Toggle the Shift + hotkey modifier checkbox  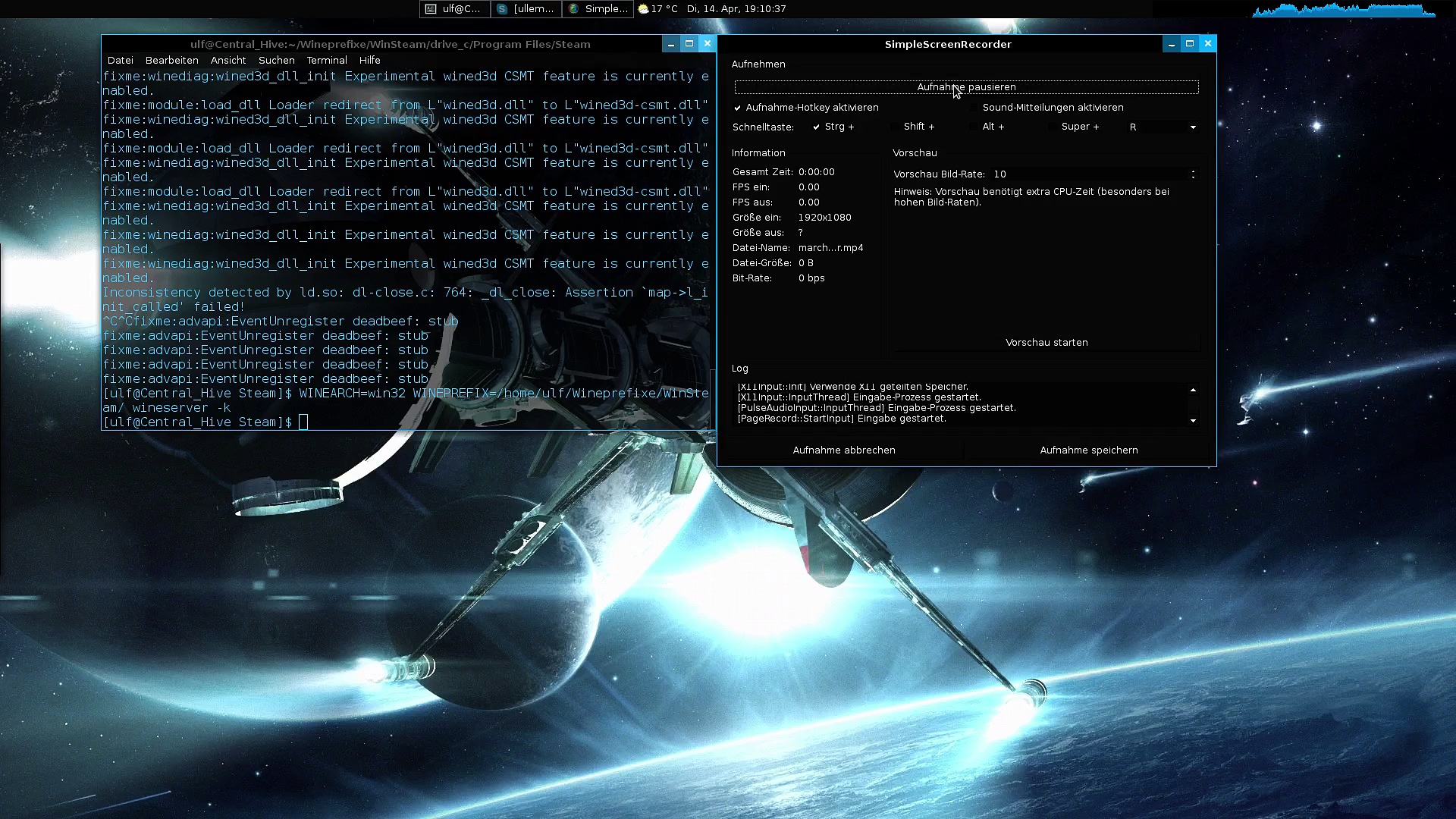click(x=895, y=127)
